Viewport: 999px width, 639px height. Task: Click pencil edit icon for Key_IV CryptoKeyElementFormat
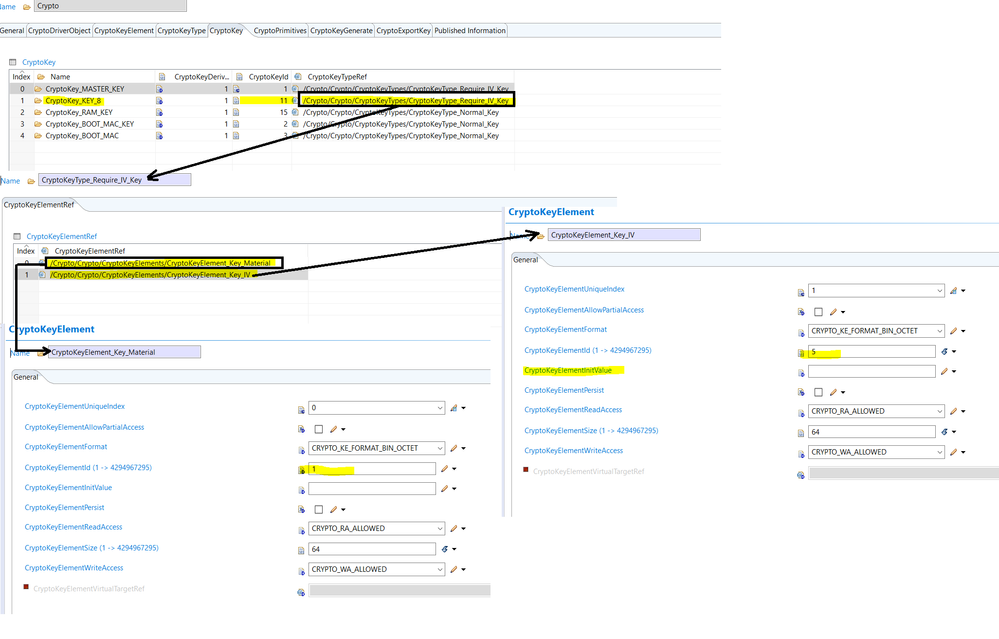[x=953, y=331]
